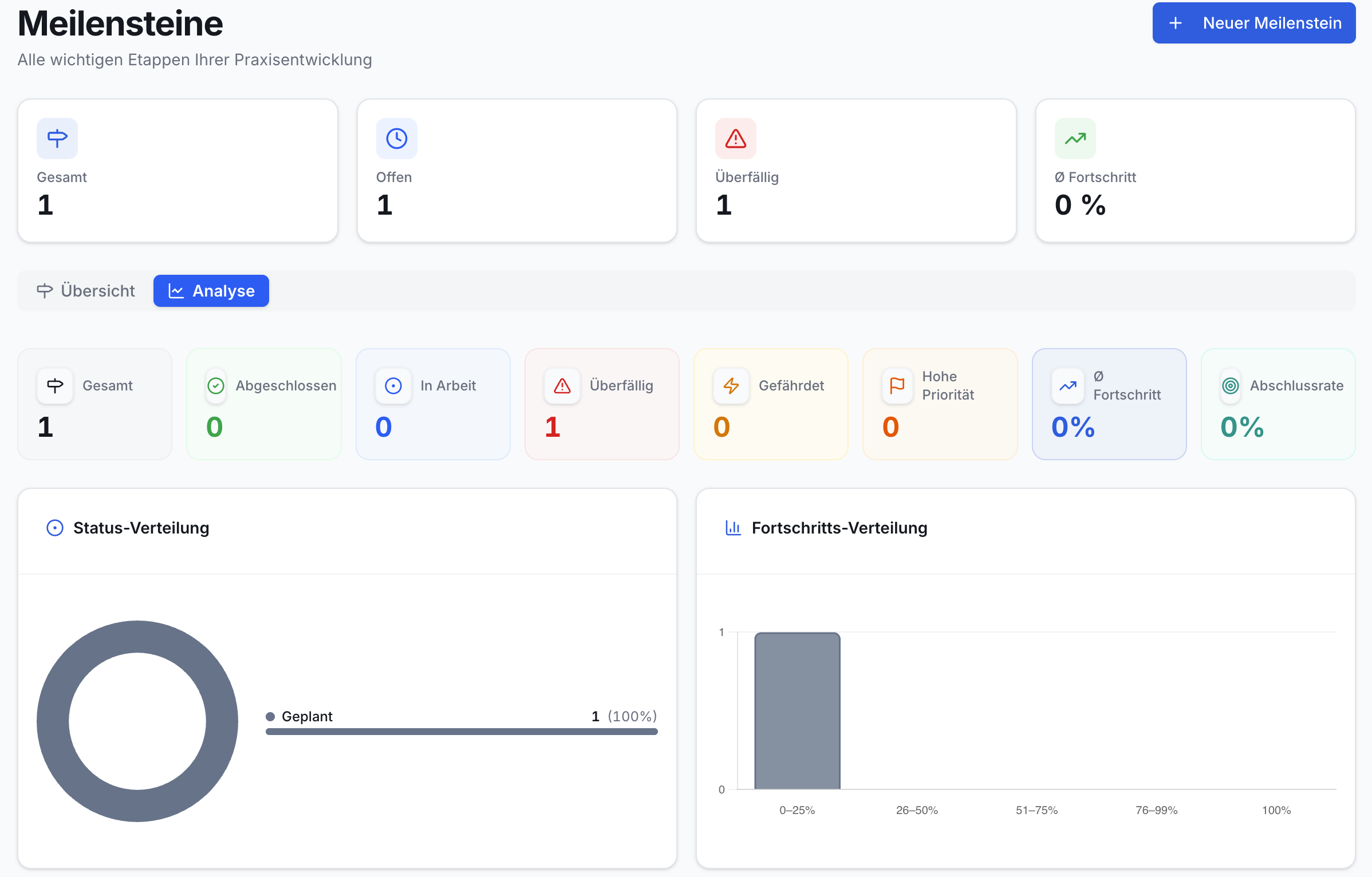Click the circle-dot icon in In Arbeit tile
This screenshot has height=877, width=1372.
(393, 386)
